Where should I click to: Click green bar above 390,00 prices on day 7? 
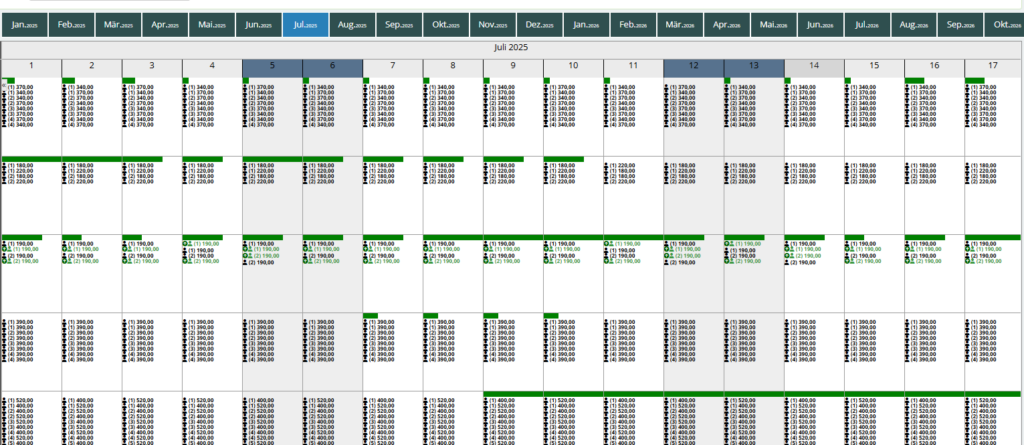(370, 316)
